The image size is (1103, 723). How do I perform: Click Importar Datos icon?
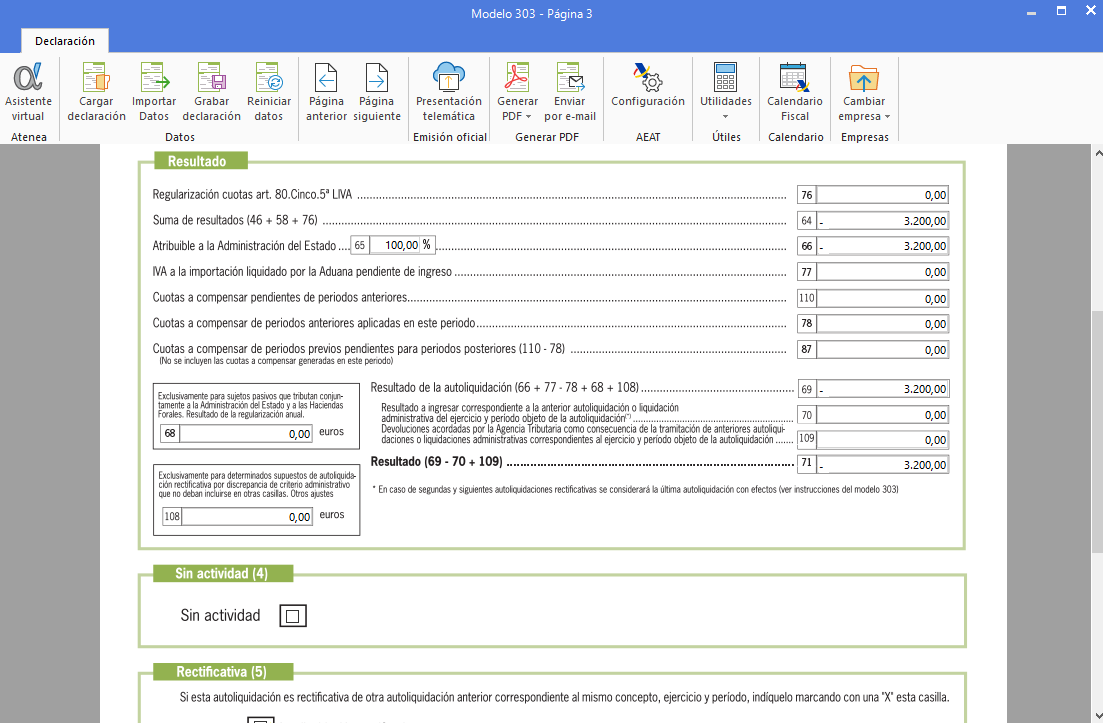click(154, 92)
